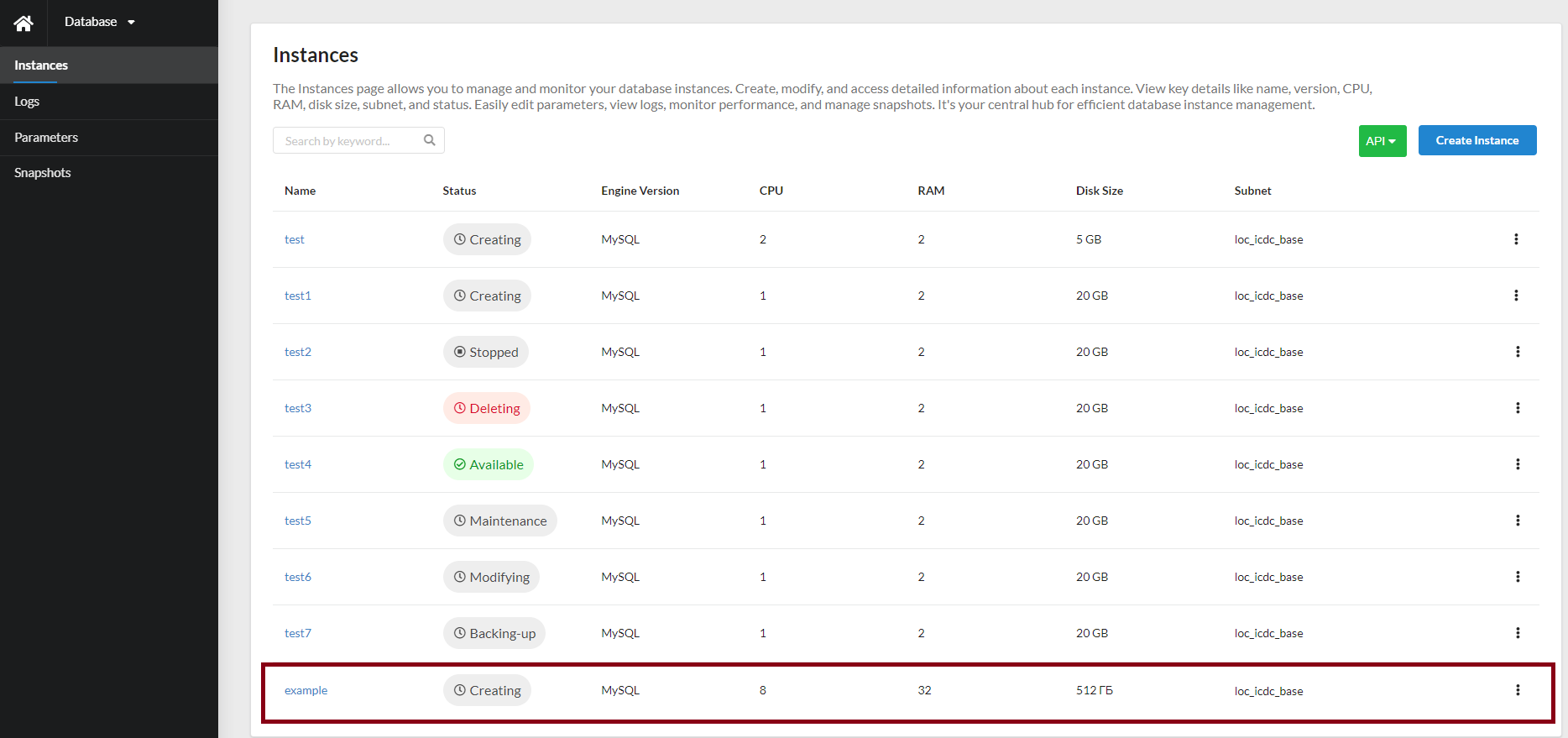Open the test7 instance link
1568x738 pixels.
point(297,633)
